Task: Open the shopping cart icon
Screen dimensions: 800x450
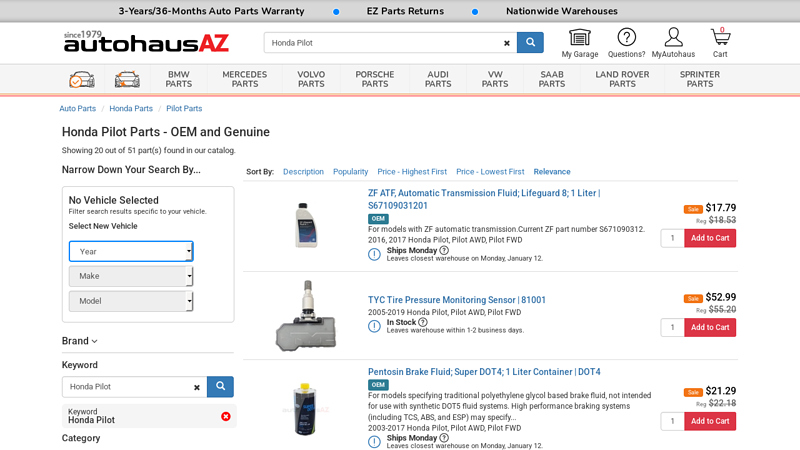Action: (x=720, y=38)
